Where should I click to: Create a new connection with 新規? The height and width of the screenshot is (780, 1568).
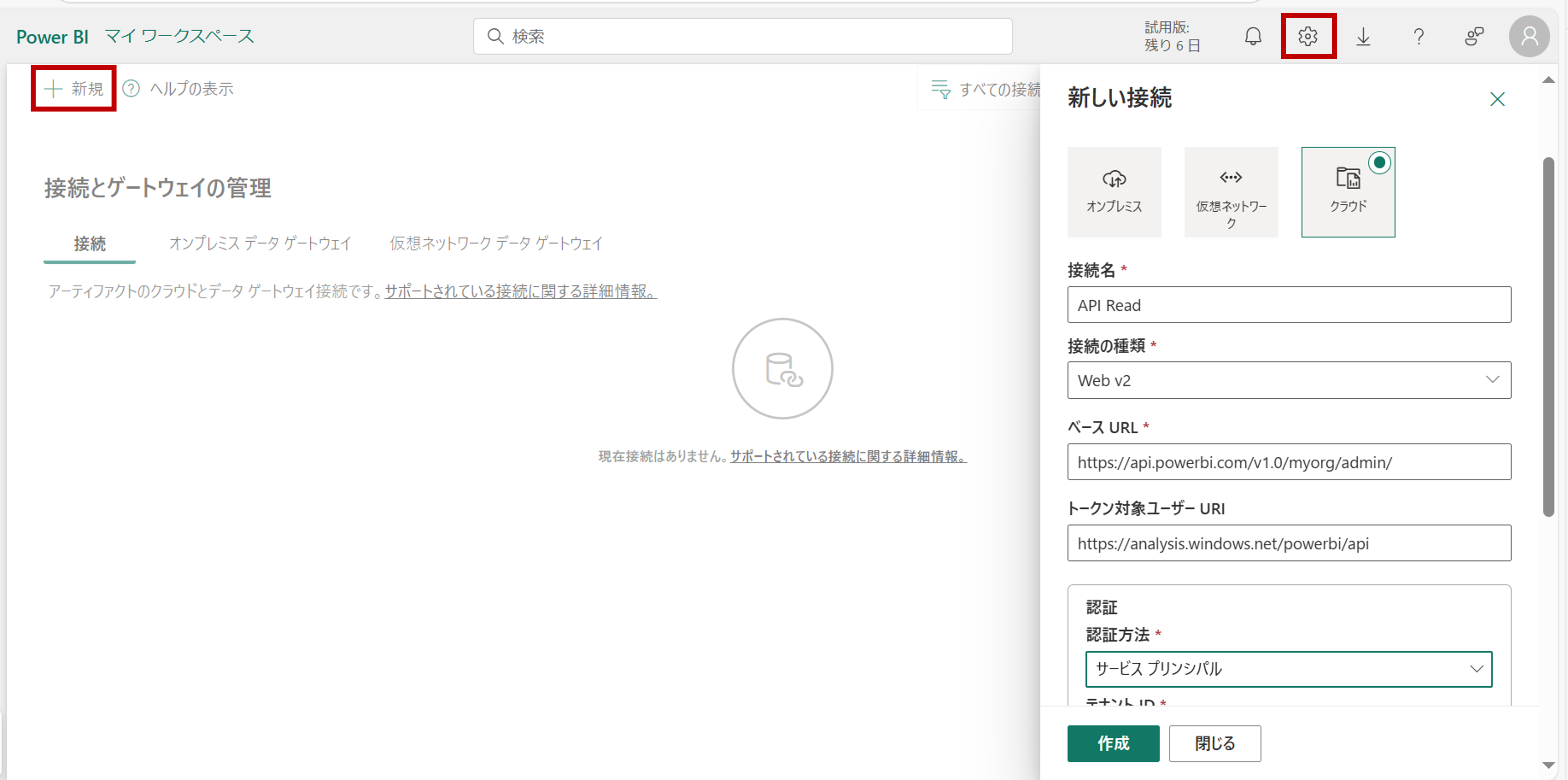72,88
